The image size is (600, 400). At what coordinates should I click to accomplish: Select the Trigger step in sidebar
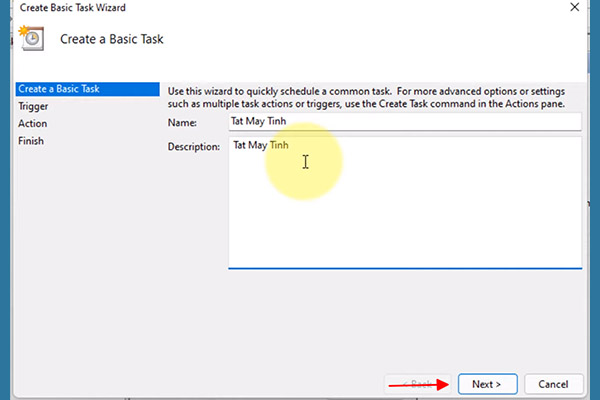click(x=33, y=106)
